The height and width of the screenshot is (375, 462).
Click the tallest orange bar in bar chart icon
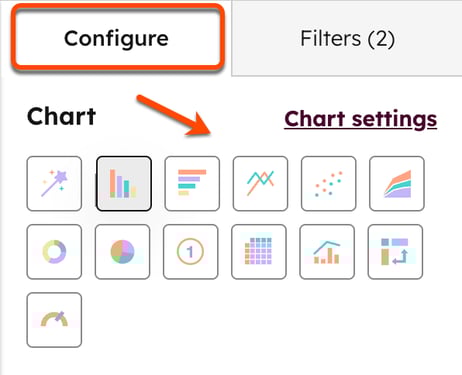[x=113, y=183]
